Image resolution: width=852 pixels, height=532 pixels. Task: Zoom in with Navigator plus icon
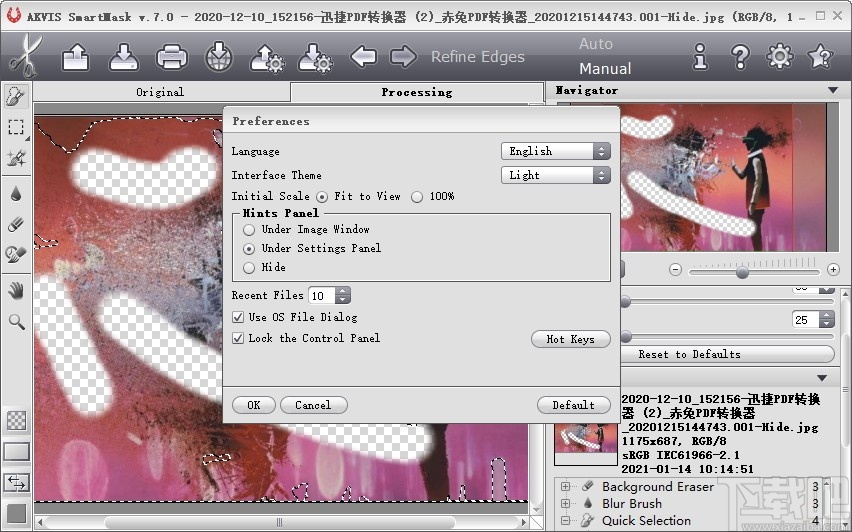pos(833,269)
